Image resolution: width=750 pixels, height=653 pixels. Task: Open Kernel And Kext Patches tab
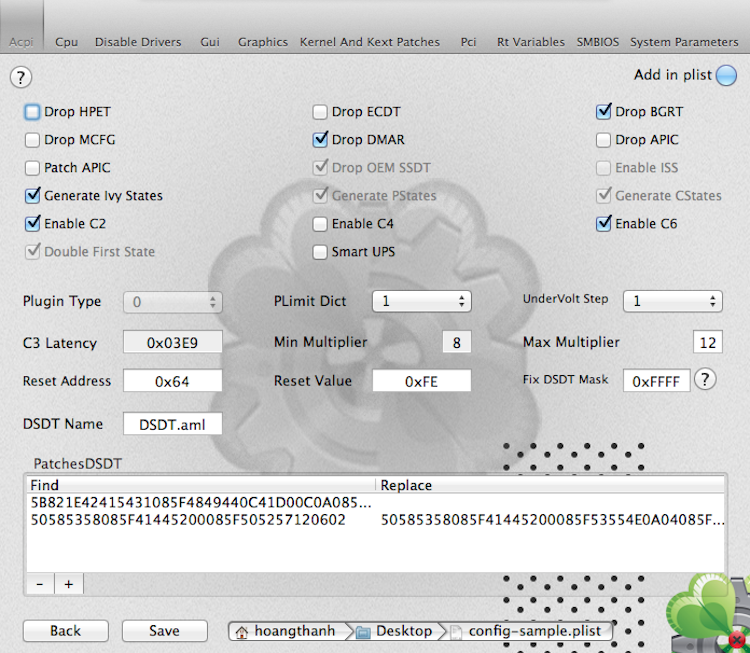point(370,42)
